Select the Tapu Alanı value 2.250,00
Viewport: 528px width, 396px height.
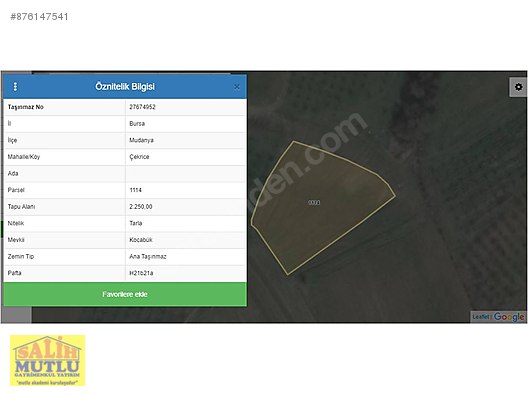click(141, 207)
